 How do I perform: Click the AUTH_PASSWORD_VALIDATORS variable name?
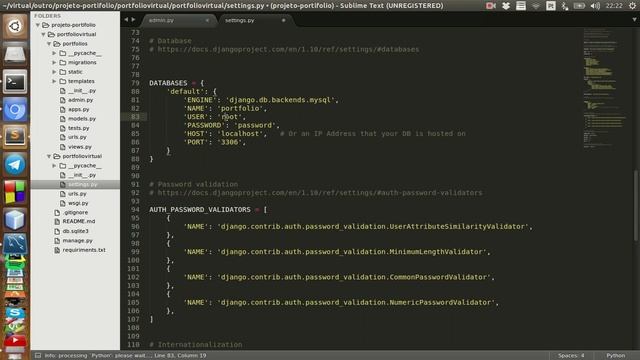click(x=200, y=210)
